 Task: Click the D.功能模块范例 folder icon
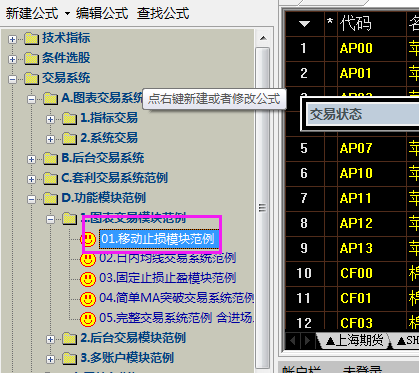[x=51, y=199]
